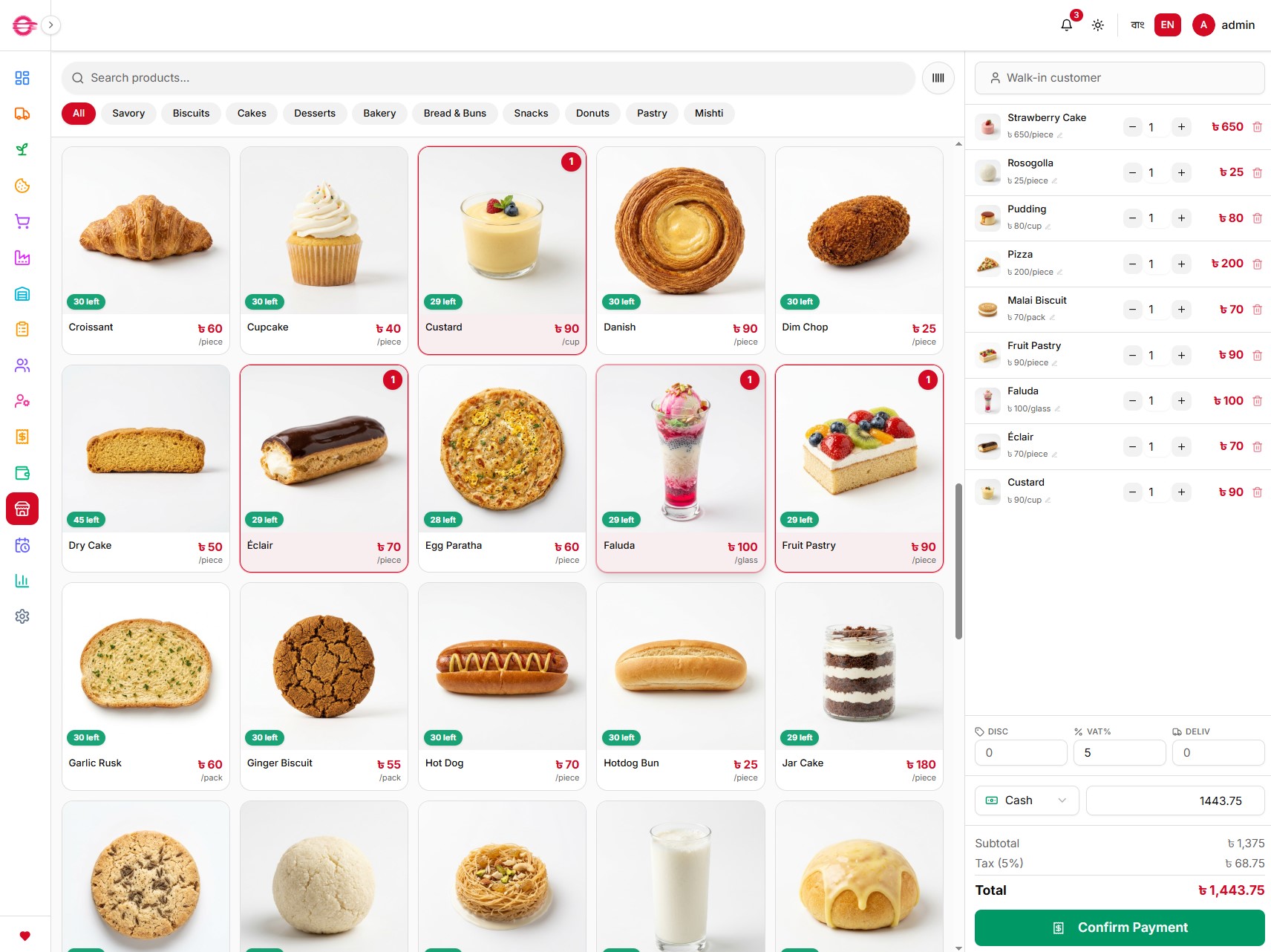Filter products by Cakes
The image size is (1271, 952).
(252, 114)
